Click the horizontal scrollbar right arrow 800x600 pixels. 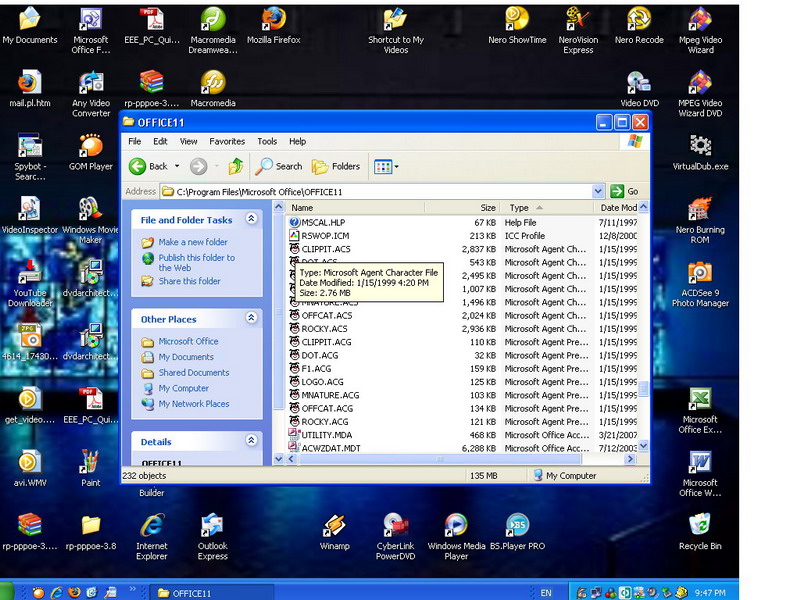(631, 459)
